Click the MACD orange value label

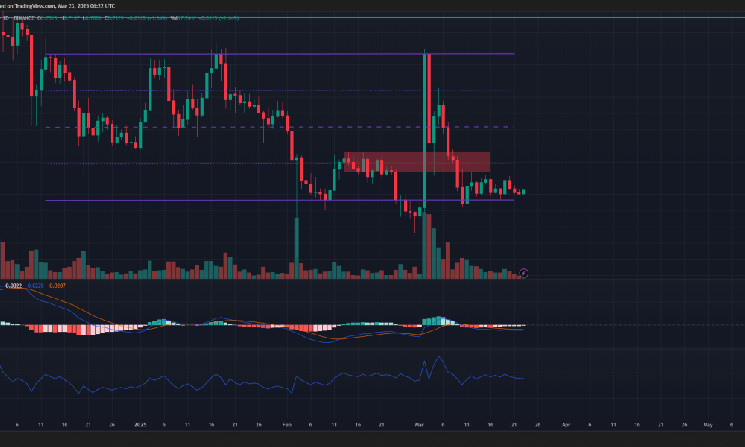[x=57, y=285]
